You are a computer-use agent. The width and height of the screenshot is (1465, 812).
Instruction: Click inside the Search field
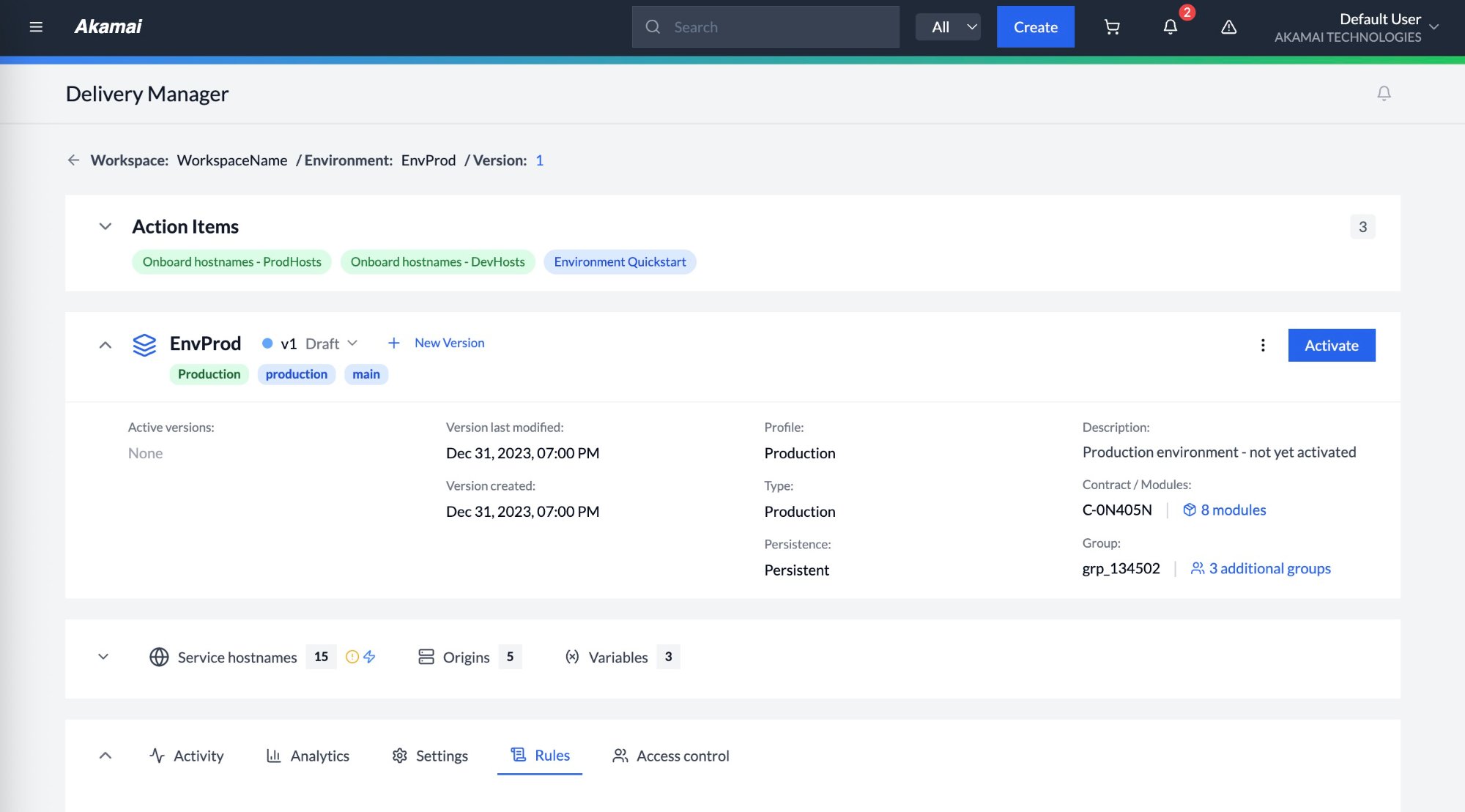pyautogui.click(x=765, y=26)
